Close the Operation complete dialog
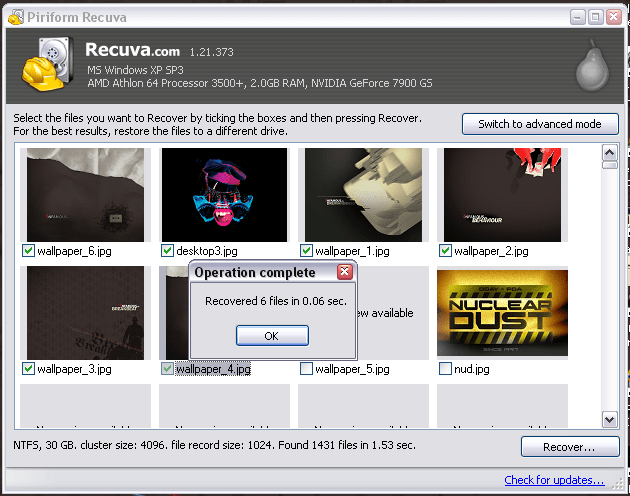This screenshot has height=496, width=630. pyautogui.click(x=345, y=272)
